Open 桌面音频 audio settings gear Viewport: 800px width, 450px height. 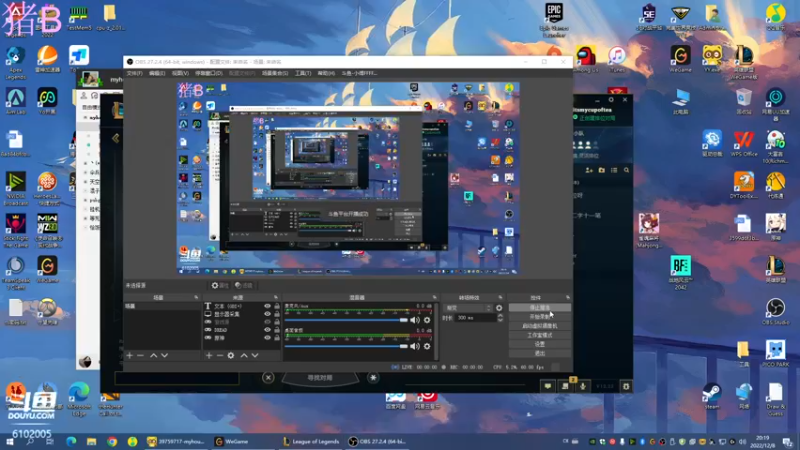click(x=427, y=346)
